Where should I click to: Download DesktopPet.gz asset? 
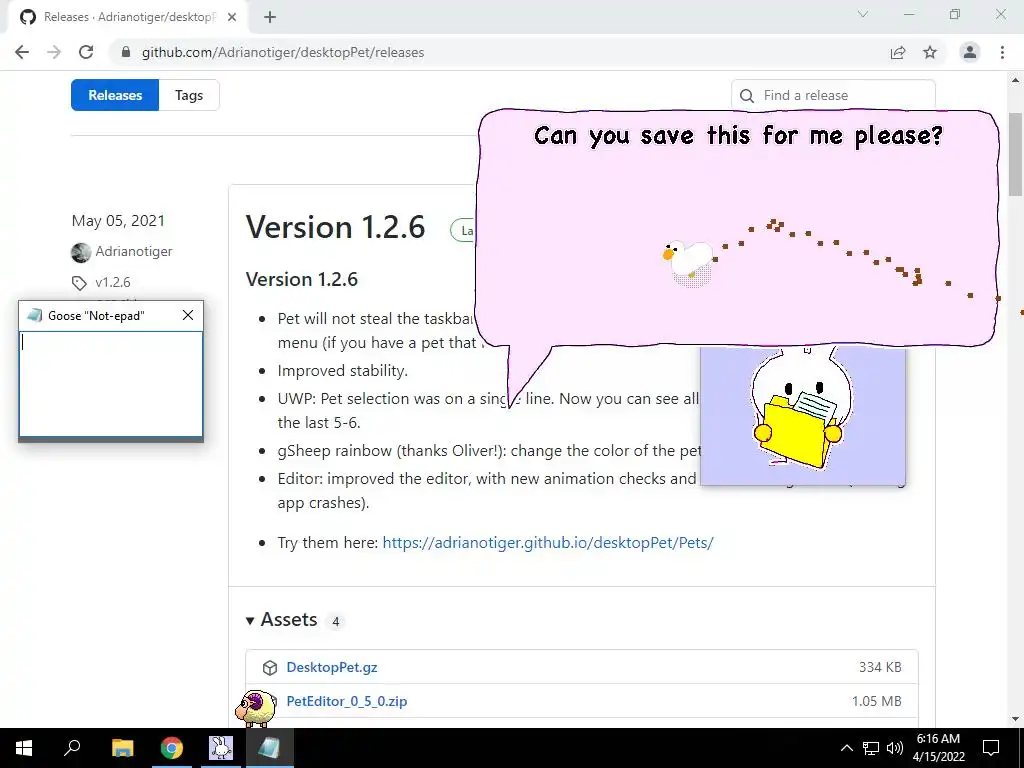tap(332, 667)
